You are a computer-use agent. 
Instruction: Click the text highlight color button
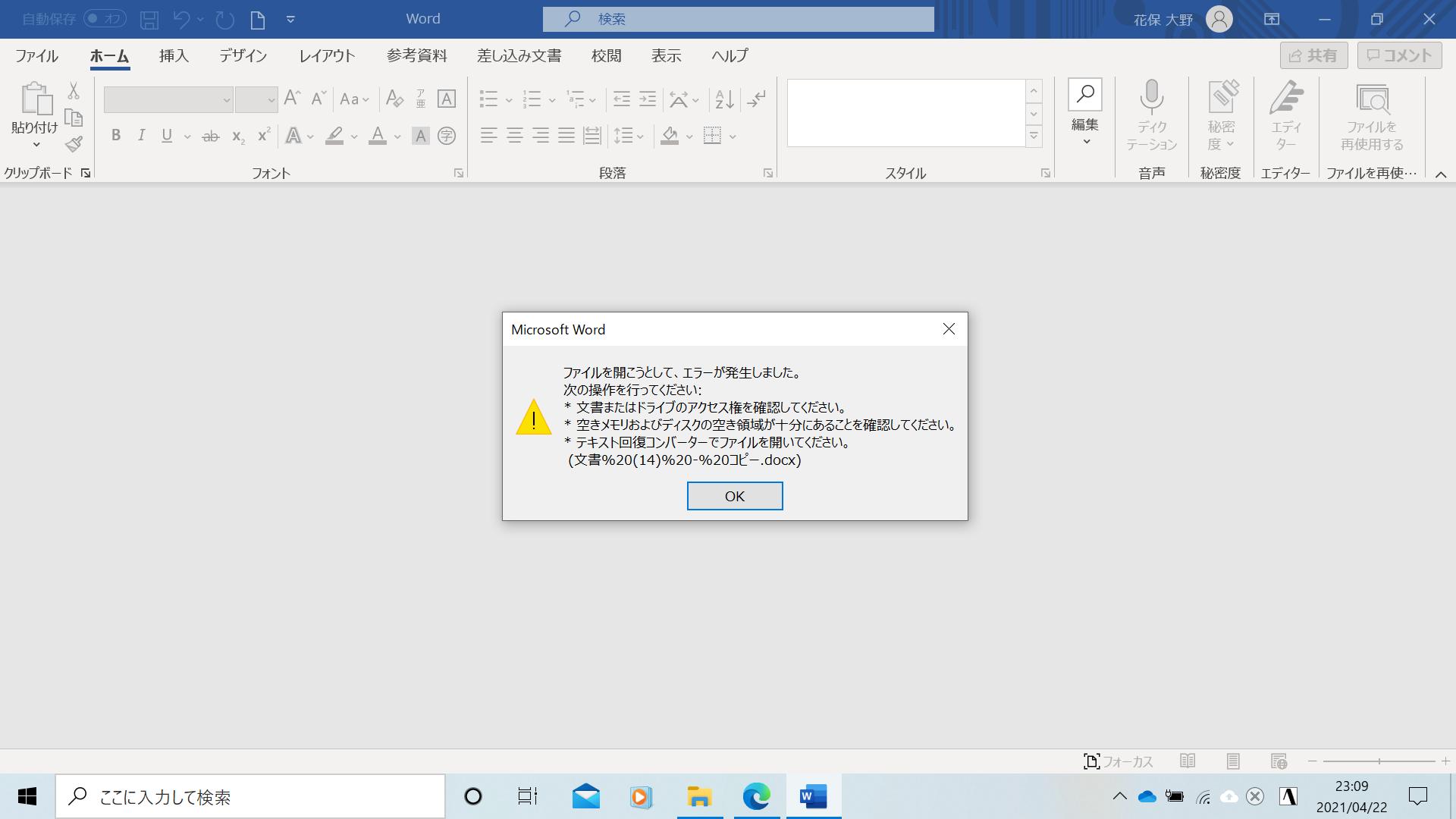click(x=334, y=136)
